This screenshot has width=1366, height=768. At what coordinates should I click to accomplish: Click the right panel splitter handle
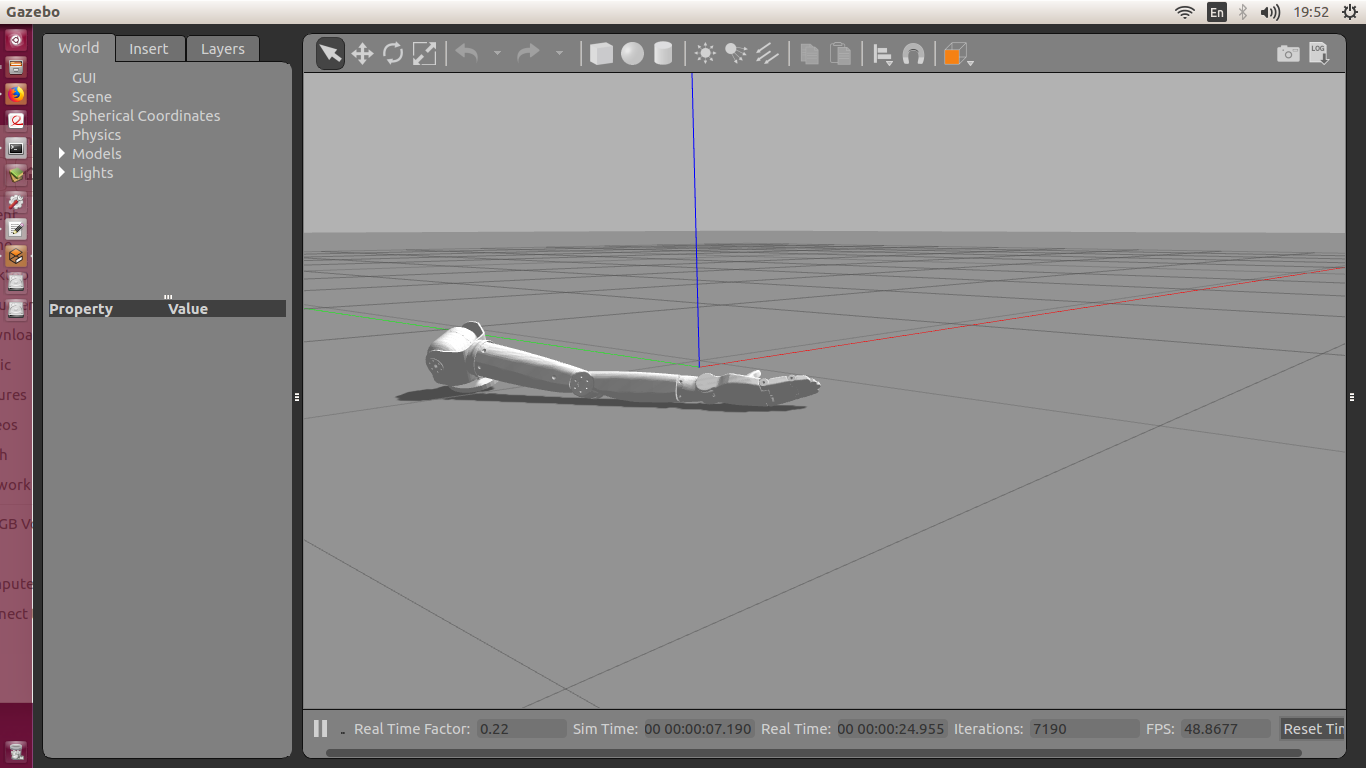pos(1352,397)
